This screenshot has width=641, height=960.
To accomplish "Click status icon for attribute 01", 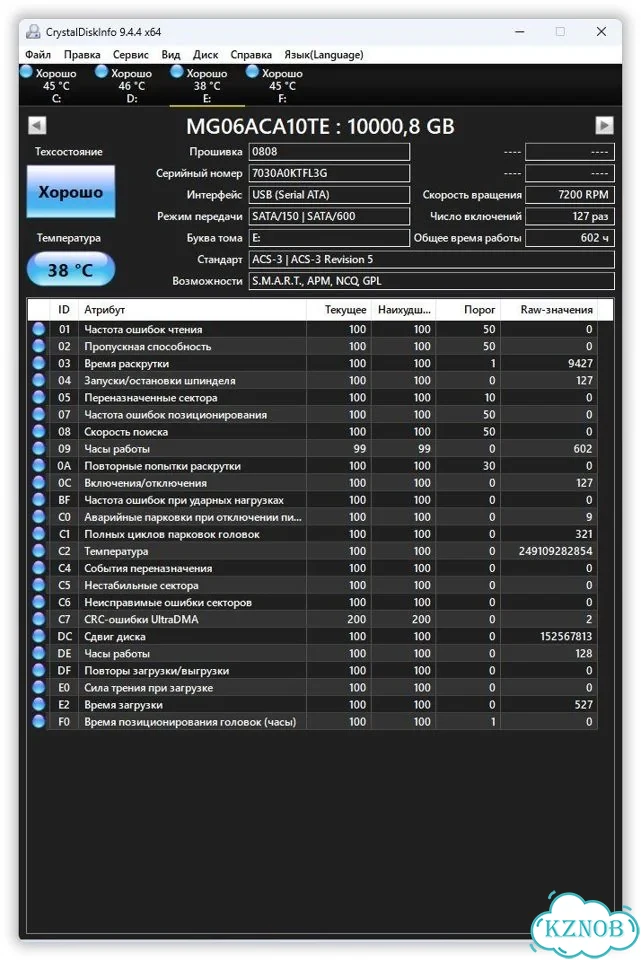I will pyautogui.click(x=39, y=329).
